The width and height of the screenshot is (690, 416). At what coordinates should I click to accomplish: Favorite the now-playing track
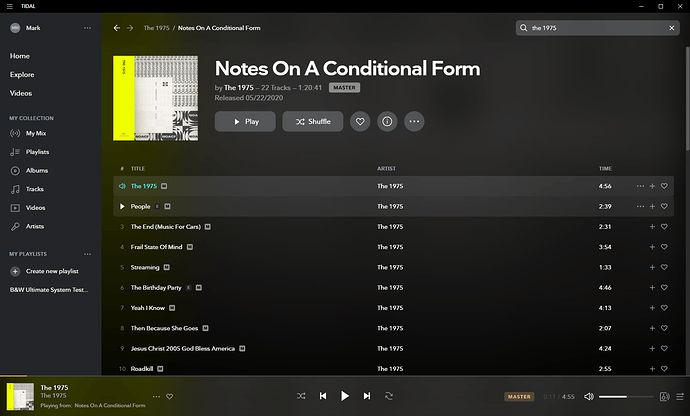169,397
